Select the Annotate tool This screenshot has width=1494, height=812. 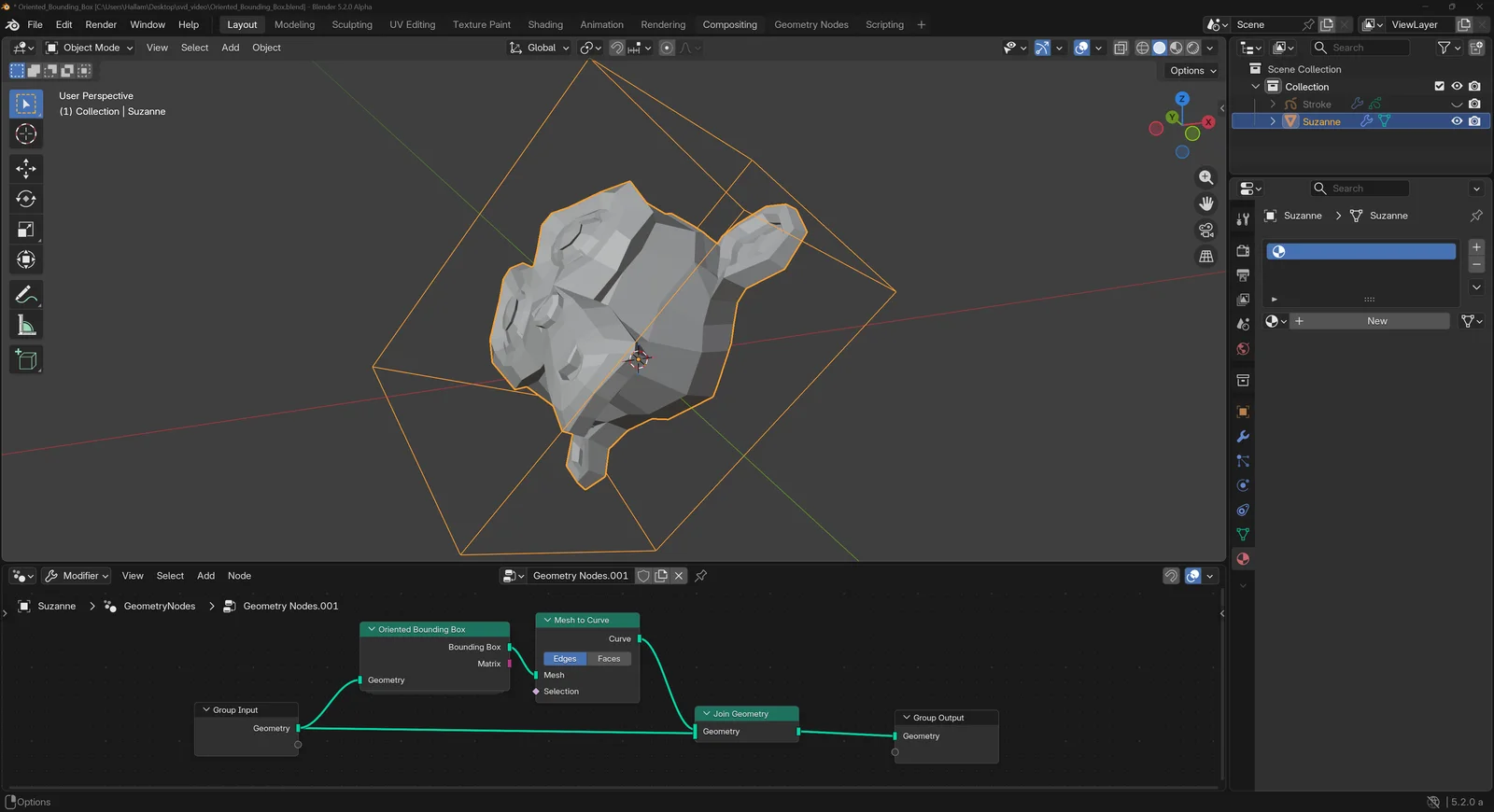point(26,295)
